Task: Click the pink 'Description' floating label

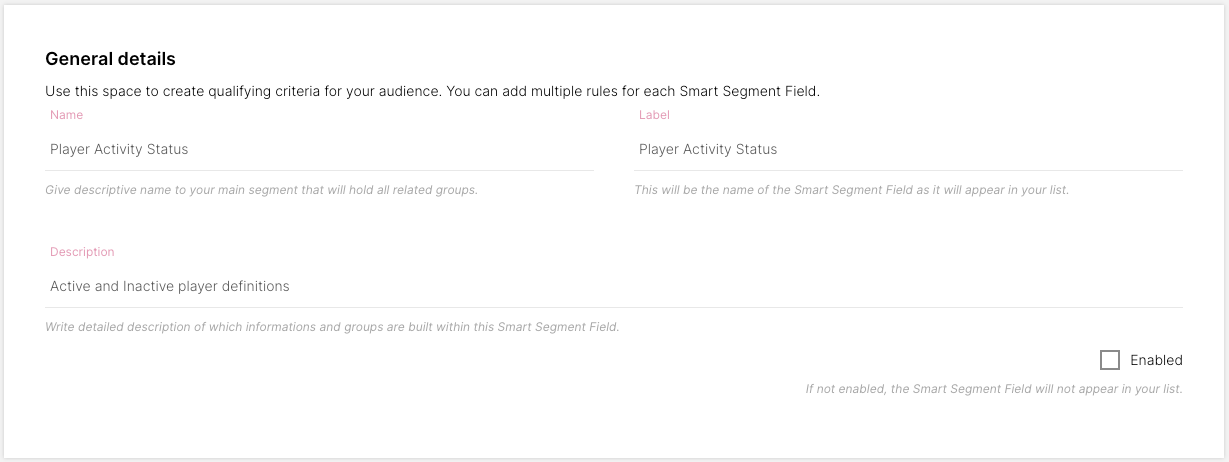Action: pyautogui.click(x=82, y=252)
